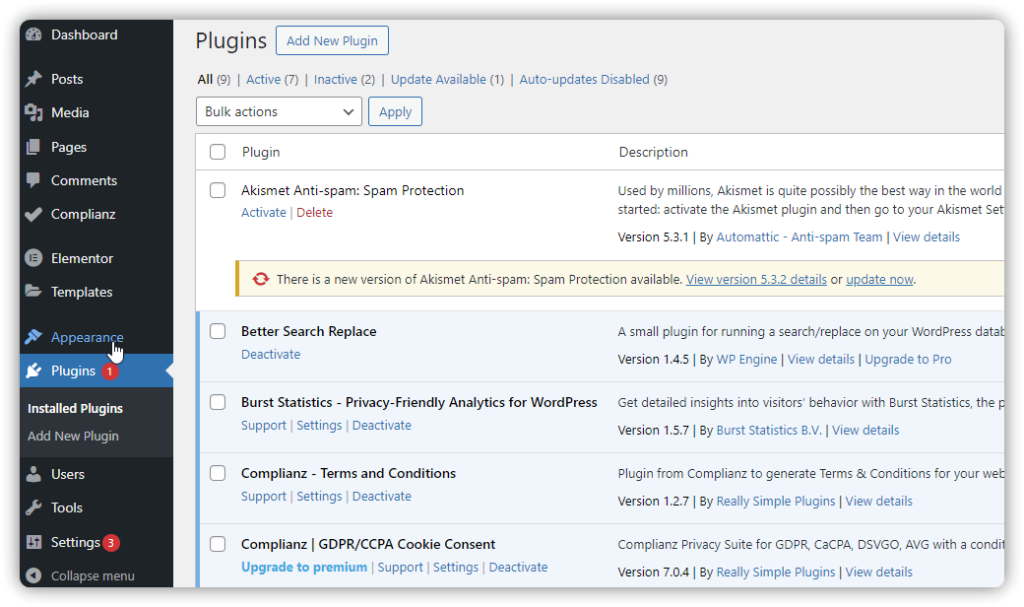Open Dashboard in the sidebar menu
1024x607 pixels.
coord(84,35)
